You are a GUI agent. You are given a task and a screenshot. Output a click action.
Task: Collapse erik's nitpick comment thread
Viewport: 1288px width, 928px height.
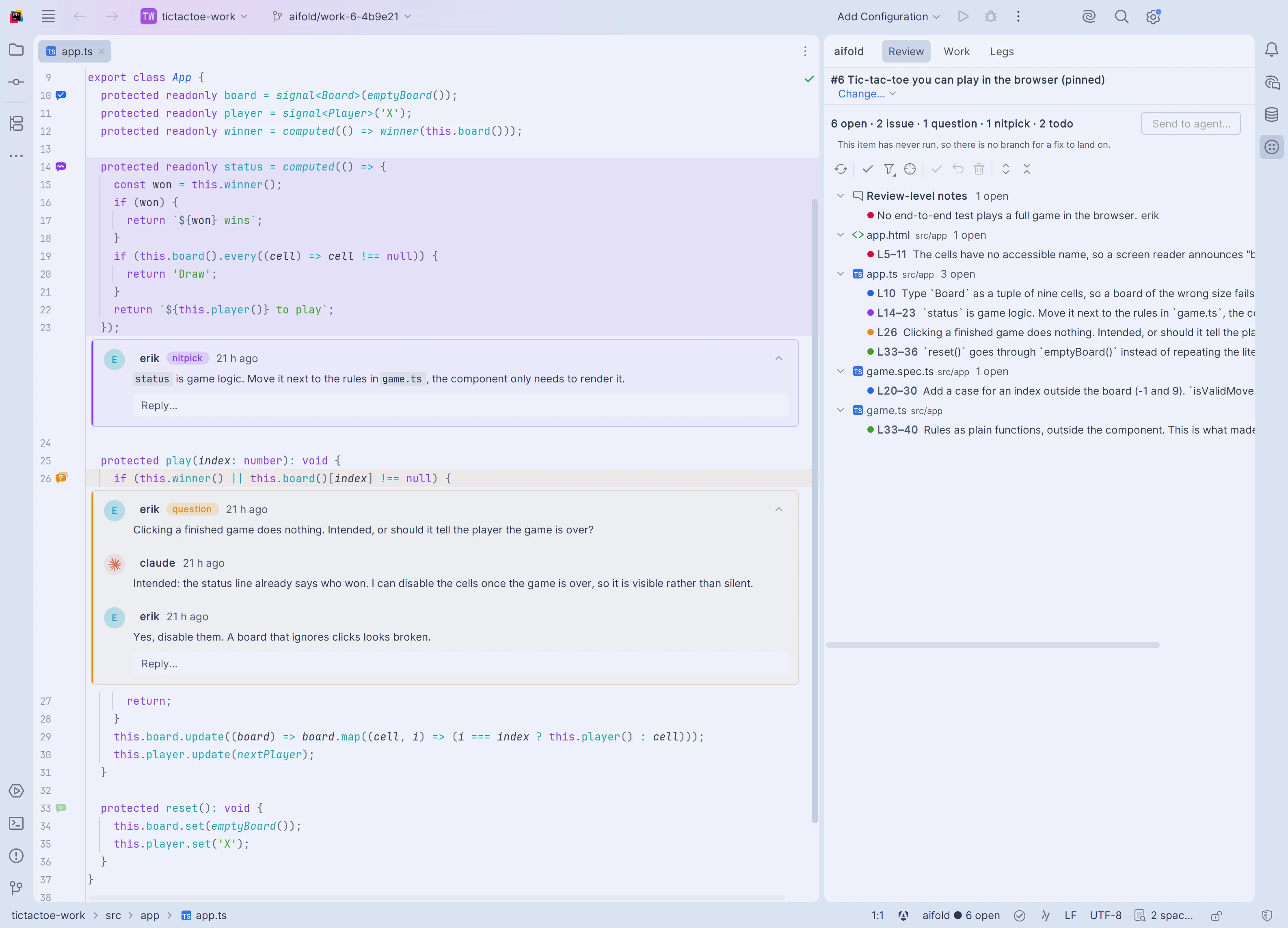[778, 359]
